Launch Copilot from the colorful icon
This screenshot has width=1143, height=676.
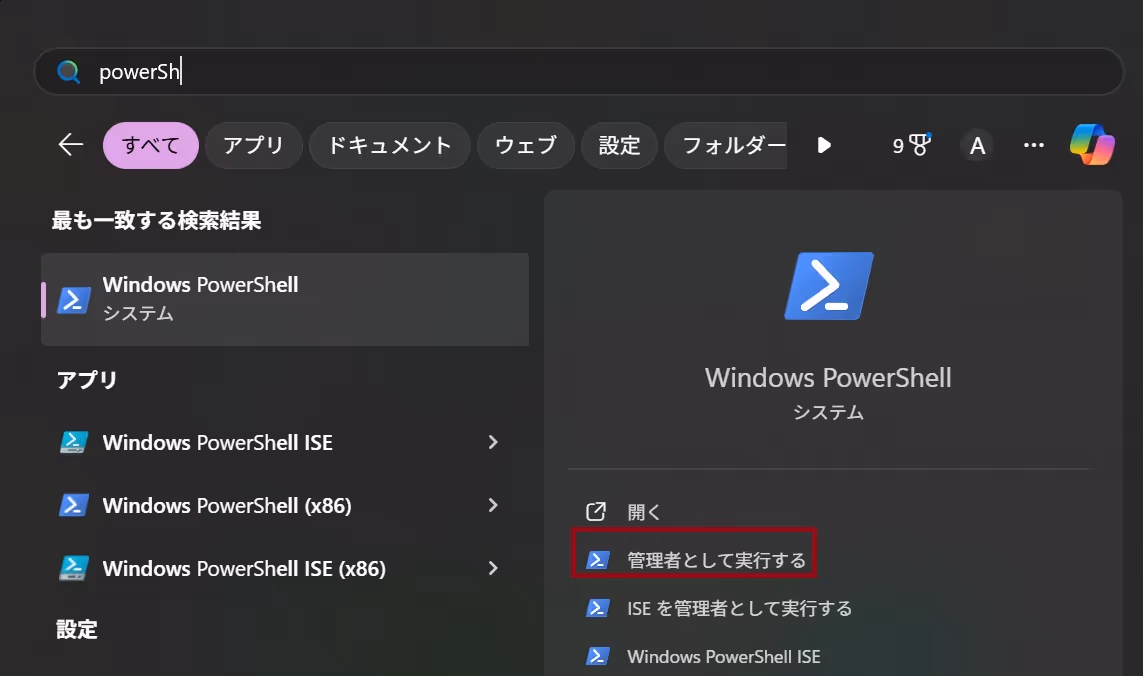coord(1092,144)
